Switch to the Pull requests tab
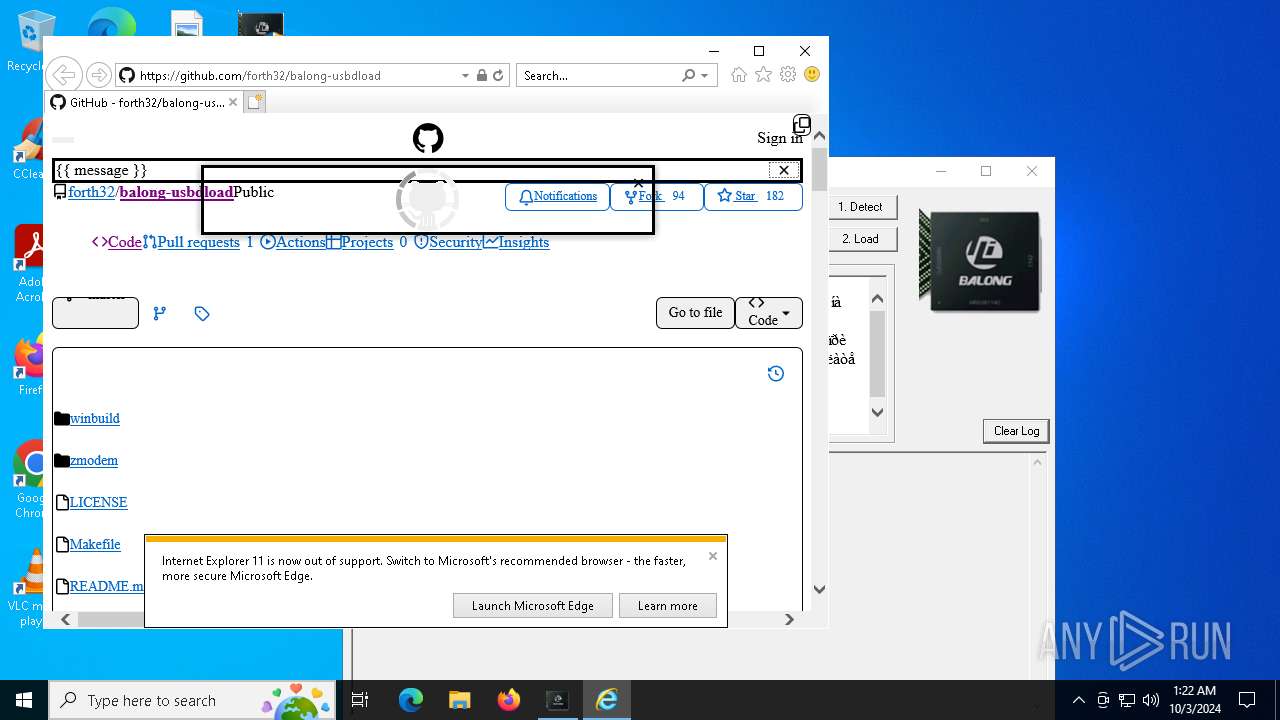1280x720 pixels. tap(198, 242)
